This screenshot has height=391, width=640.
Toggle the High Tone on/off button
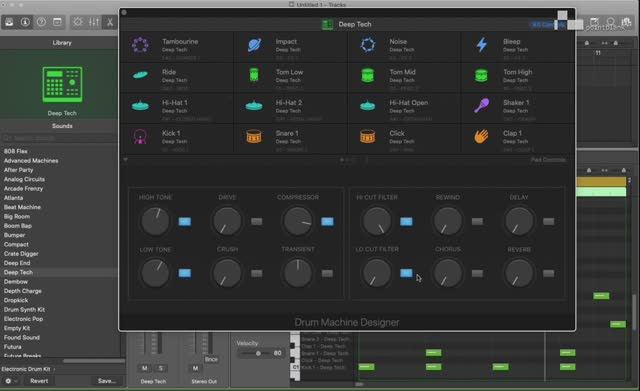[x=184, y=221]
